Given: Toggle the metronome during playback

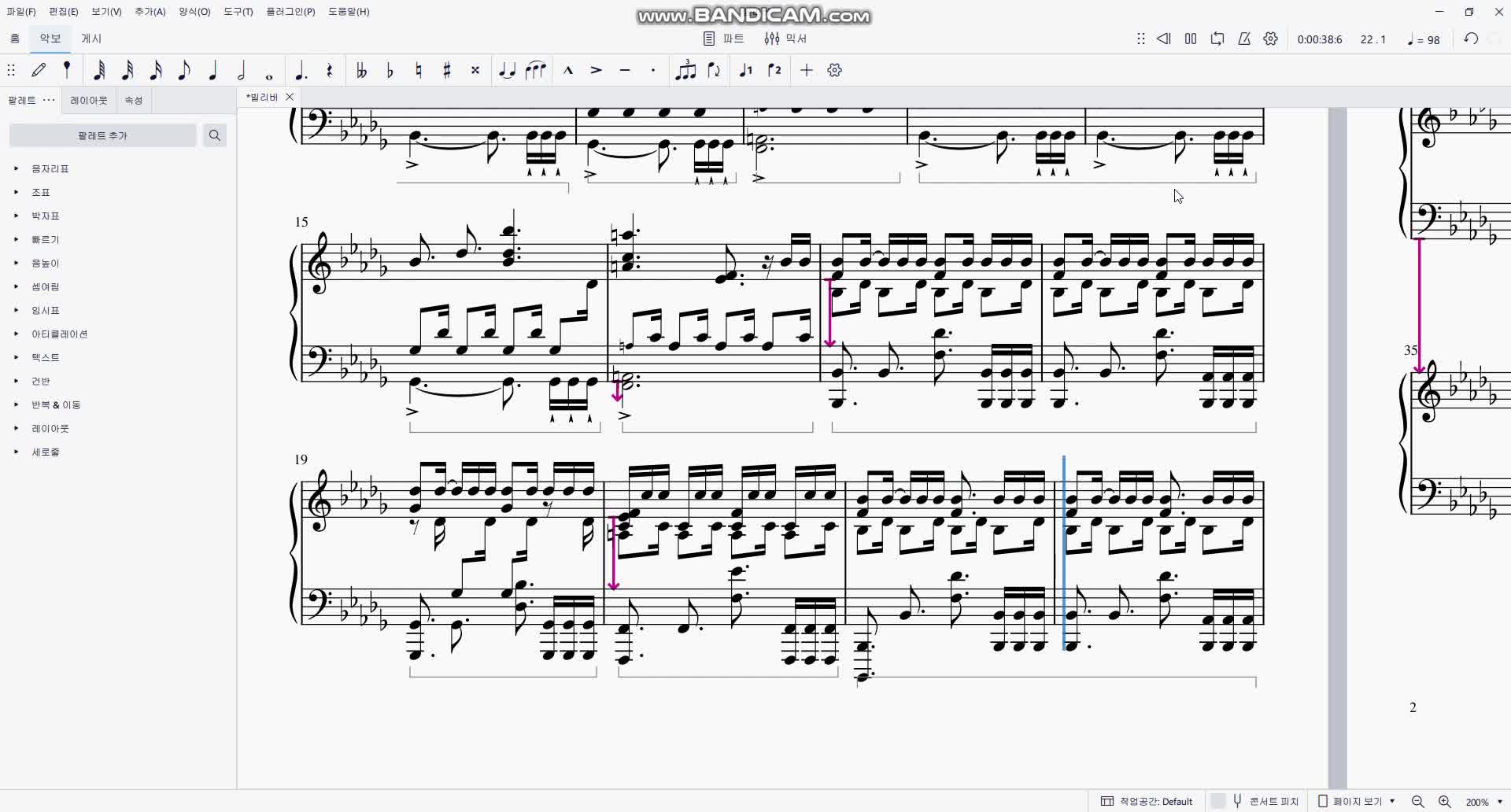Looking at the screenshot, I should point(1244,39).
